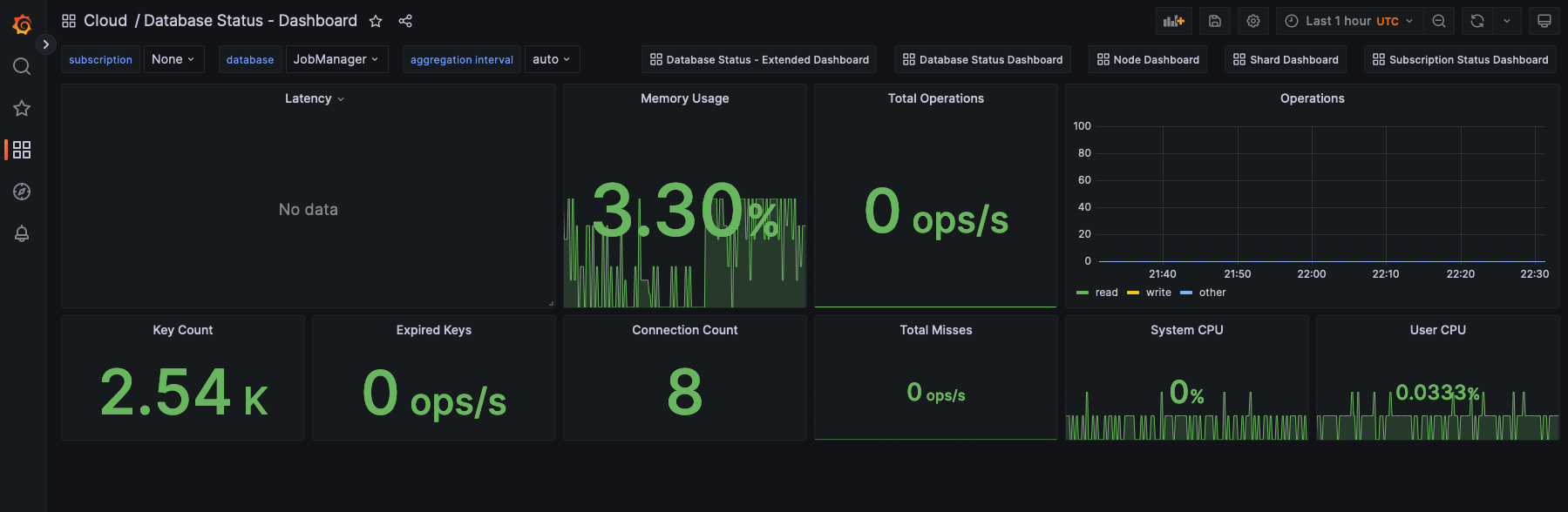Share this dashboard
The height and width of the screenshot is (512, 1568).
coord(405,21)
